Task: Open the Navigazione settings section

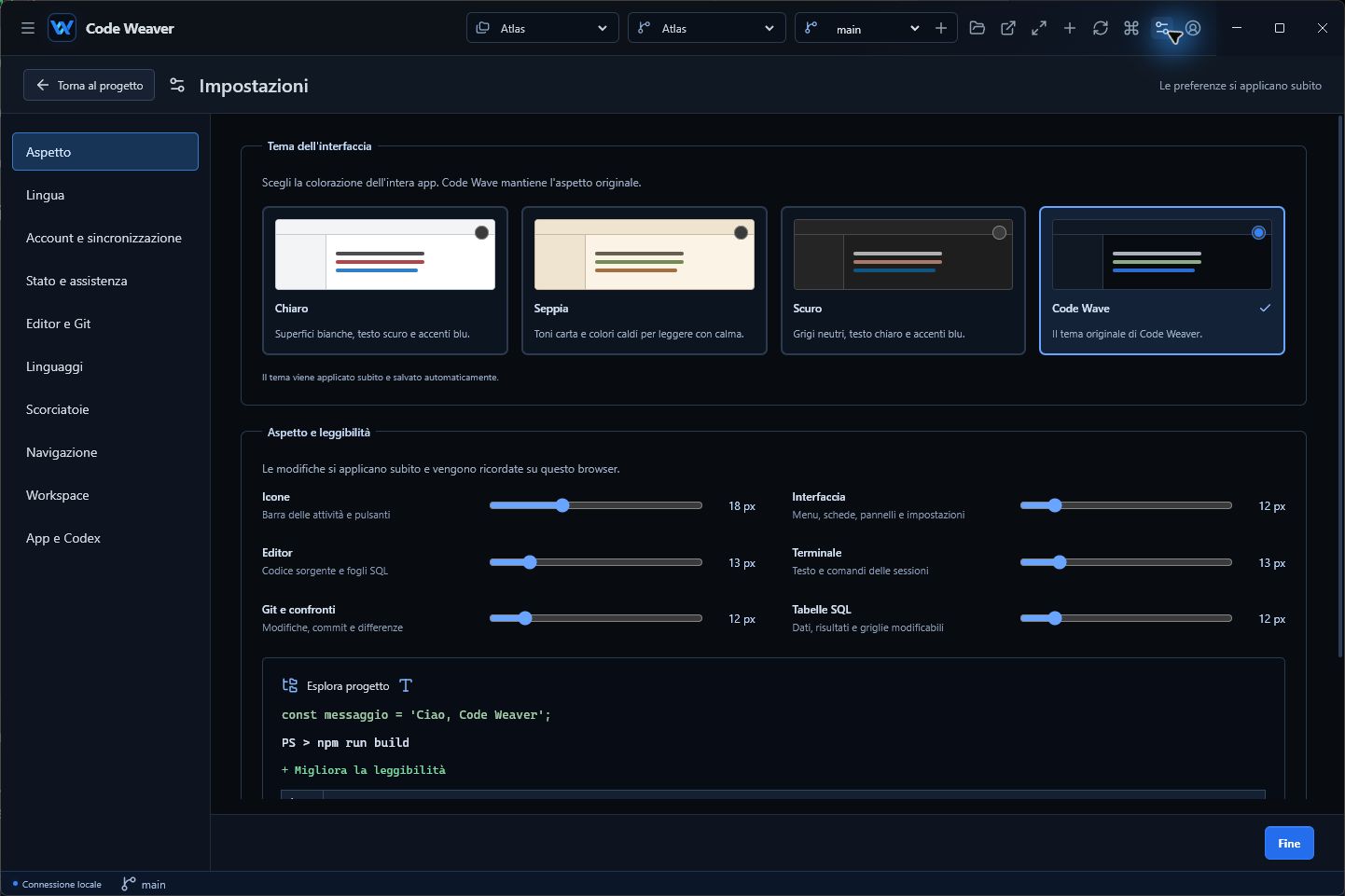Action: (x=105, y=452)
